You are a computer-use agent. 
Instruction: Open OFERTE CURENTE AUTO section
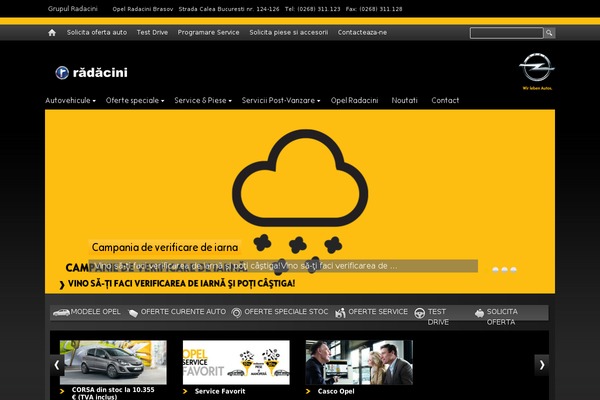183,312
